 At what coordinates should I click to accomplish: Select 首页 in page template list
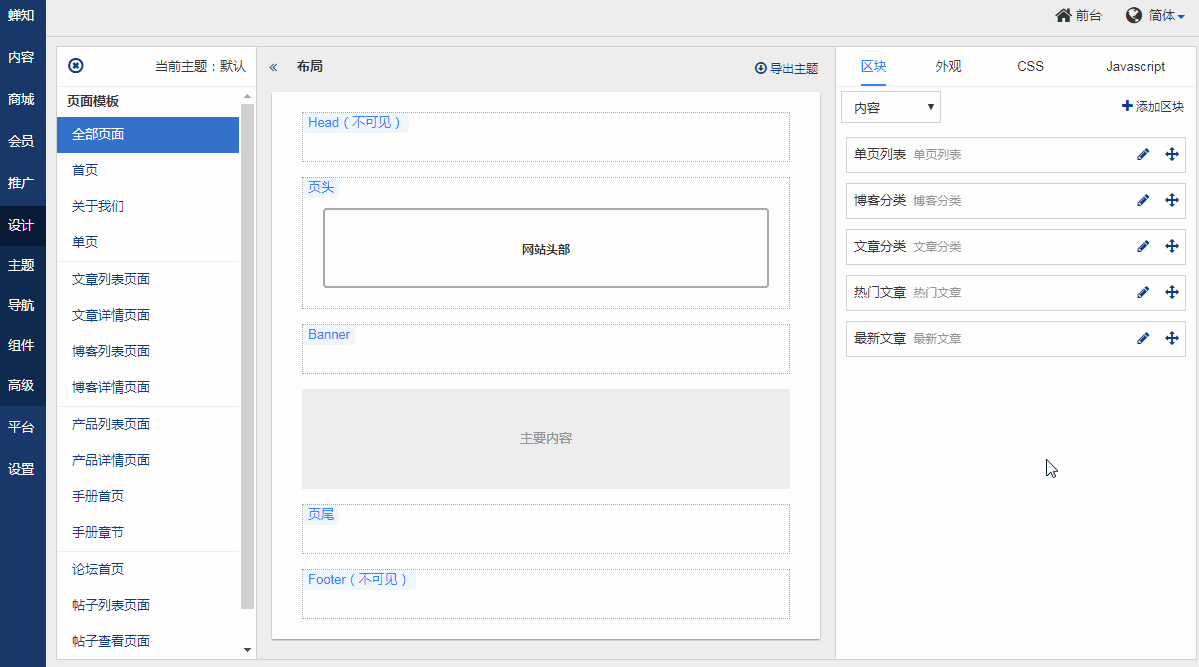click(x=85, y=170)
